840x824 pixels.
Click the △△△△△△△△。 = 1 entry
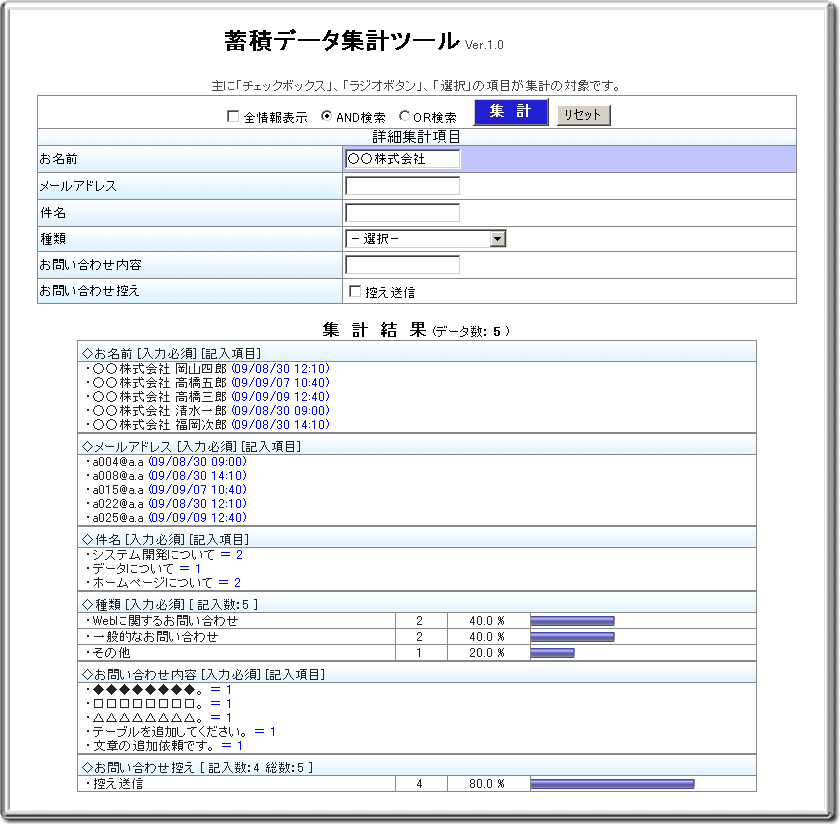159,717
